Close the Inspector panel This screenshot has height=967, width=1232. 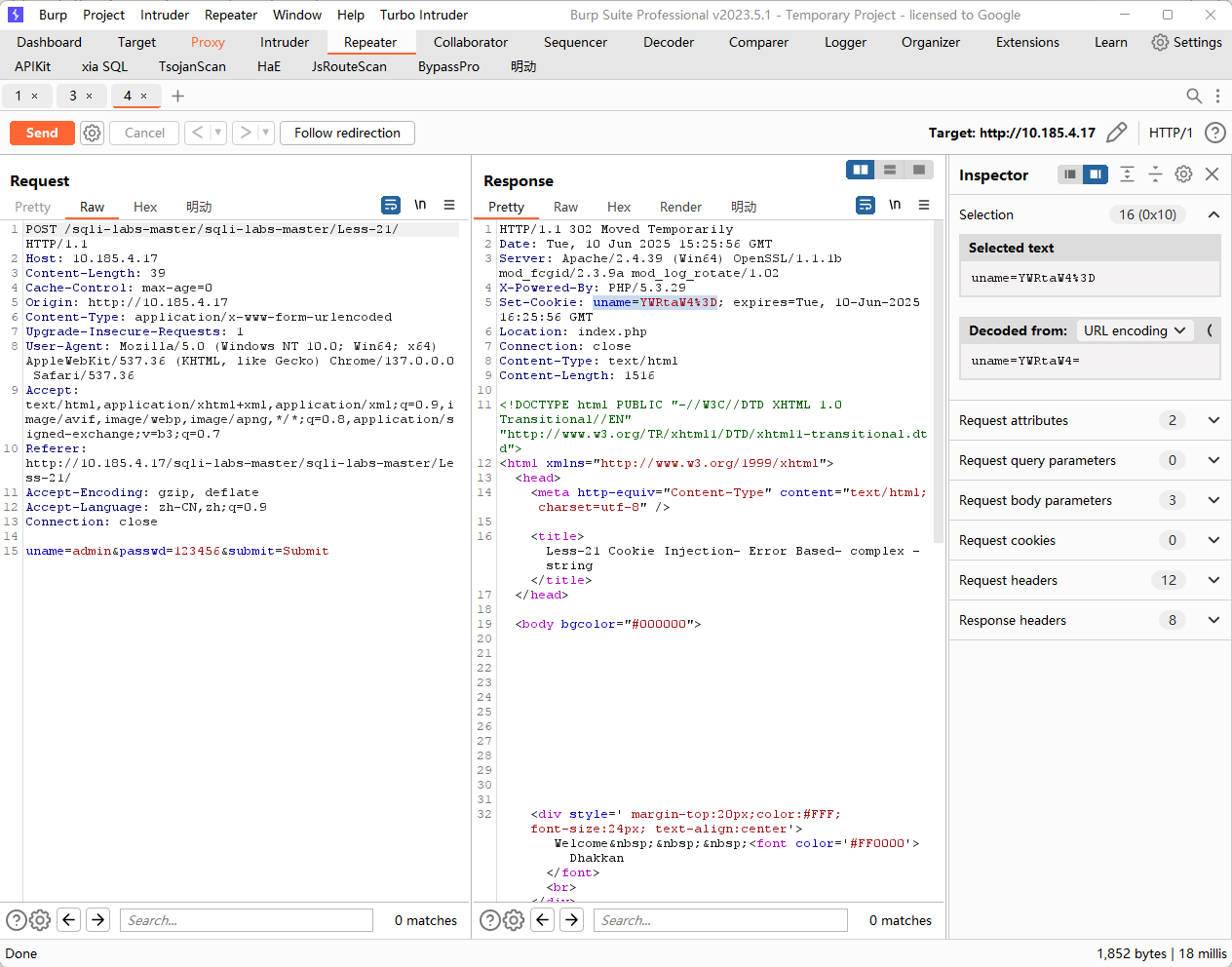[x=1212, y=174]
